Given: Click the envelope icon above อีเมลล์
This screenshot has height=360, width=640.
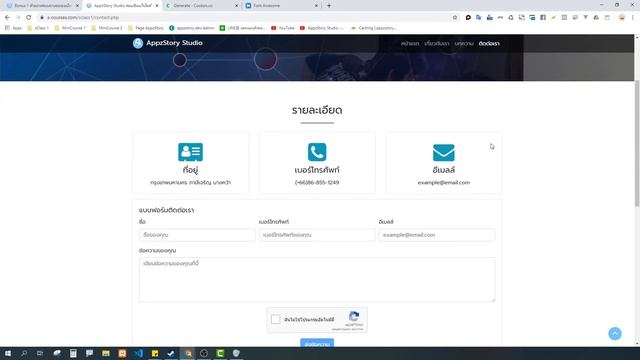Looking at the screenshot, I should click(x=443, y=152).
